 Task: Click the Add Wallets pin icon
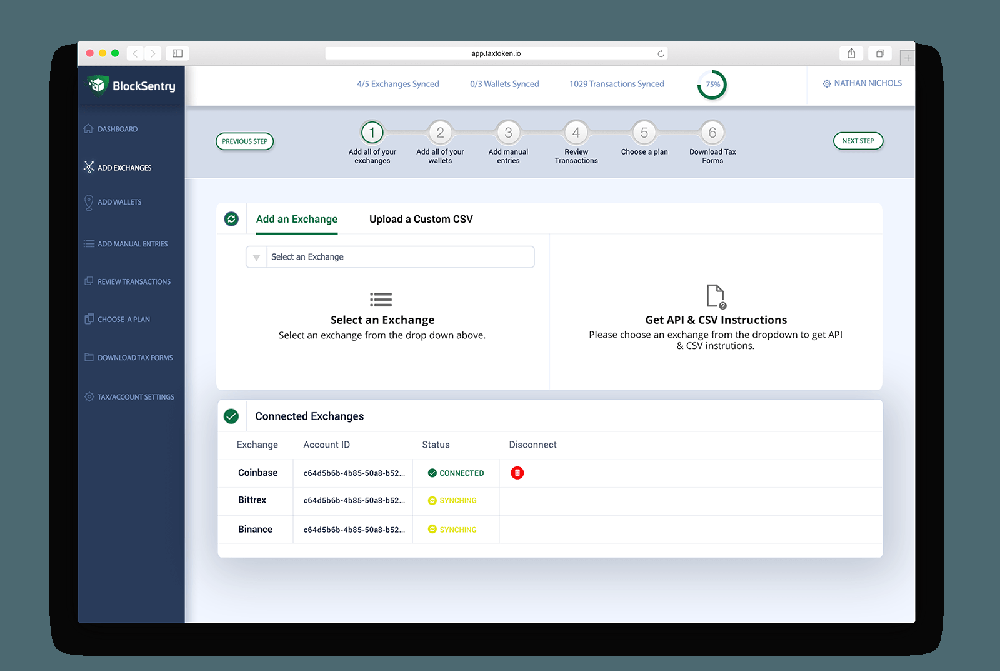point(89,202)
